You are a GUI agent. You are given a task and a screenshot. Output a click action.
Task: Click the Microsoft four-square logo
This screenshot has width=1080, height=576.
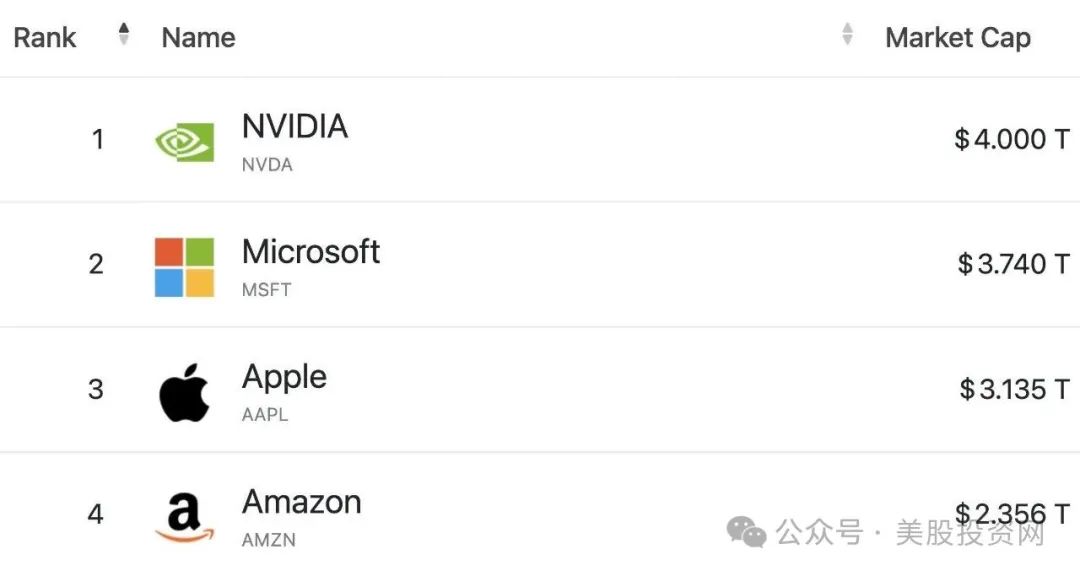(x=184, y=267)
